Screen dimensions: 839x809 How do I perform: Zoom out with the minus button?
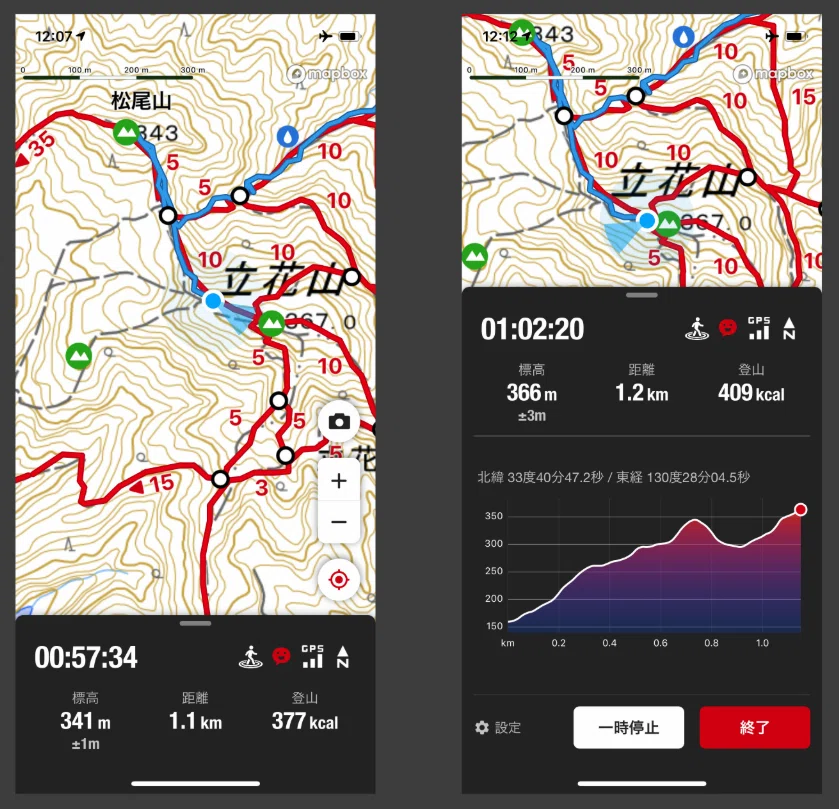339,522
